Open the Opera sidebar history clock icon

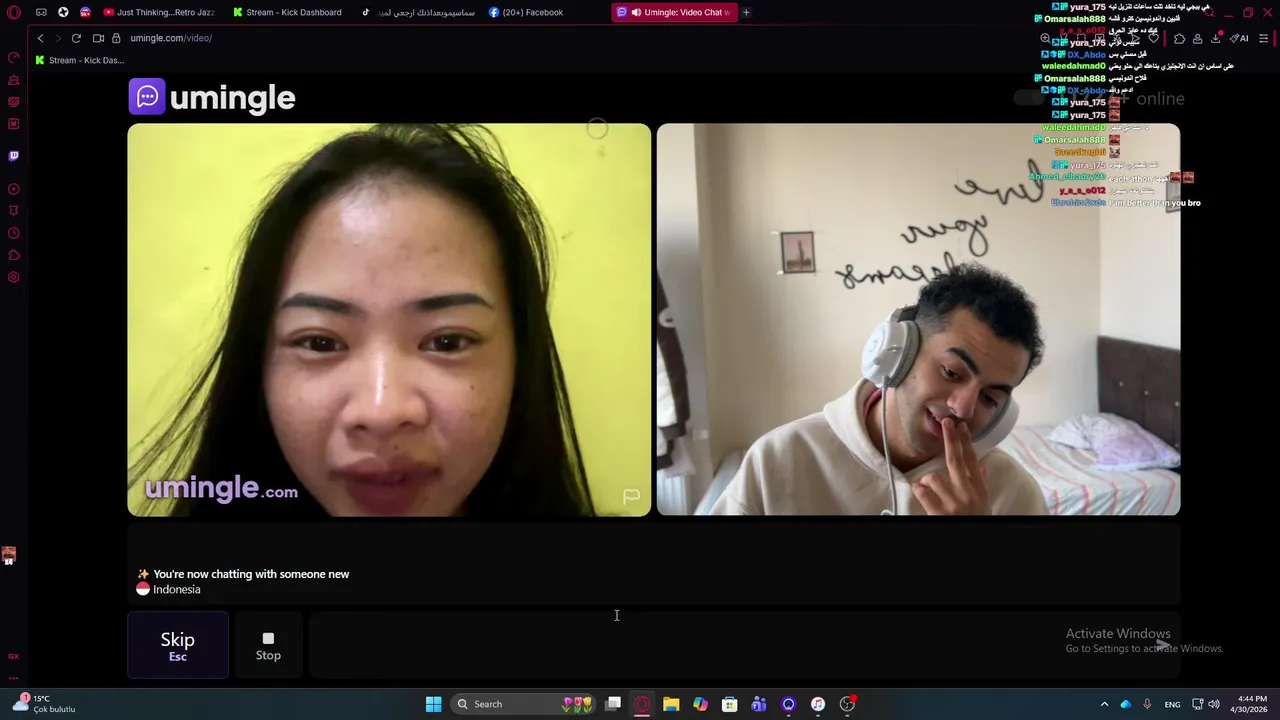14,233
